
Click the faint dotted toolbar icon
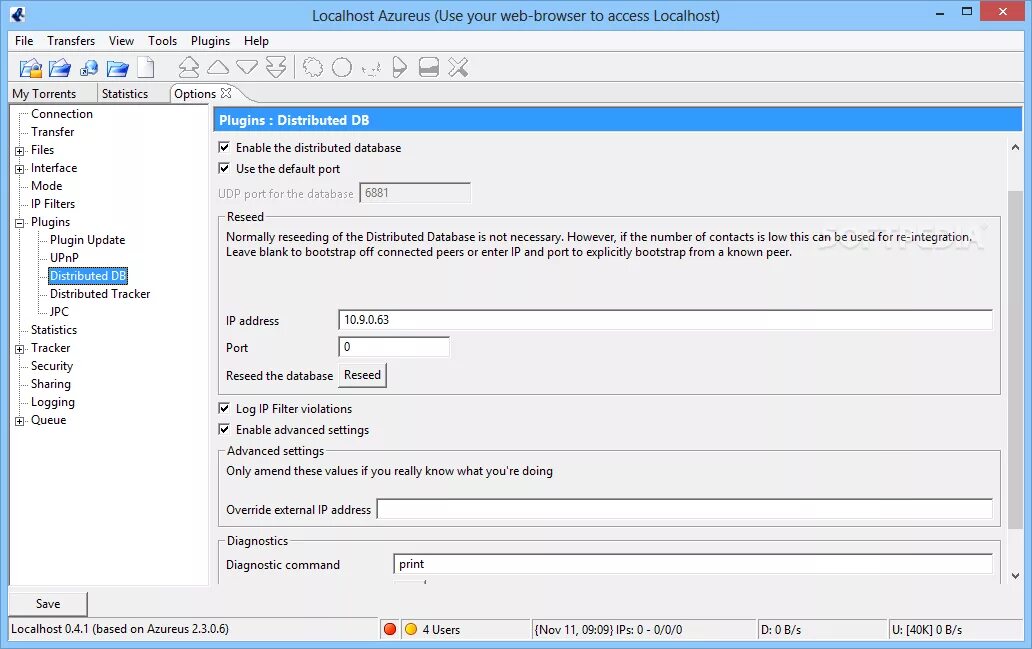371,68
